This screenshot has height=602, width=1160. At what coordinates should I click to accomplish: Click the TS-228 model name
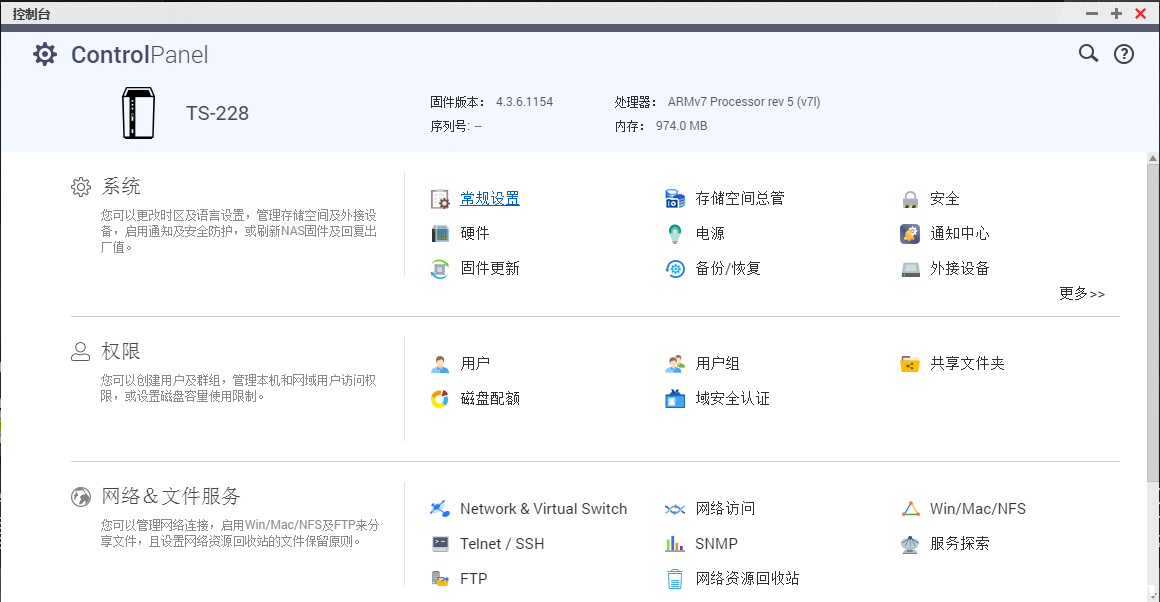point(217,113)
